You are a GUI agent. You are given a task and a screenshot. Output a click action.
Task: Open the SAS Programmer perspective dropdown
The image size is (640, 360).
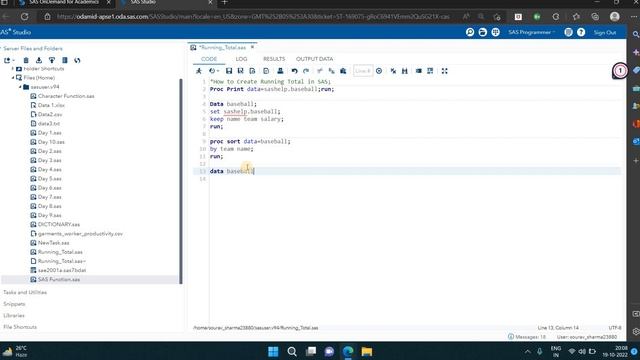coord(532,32)
